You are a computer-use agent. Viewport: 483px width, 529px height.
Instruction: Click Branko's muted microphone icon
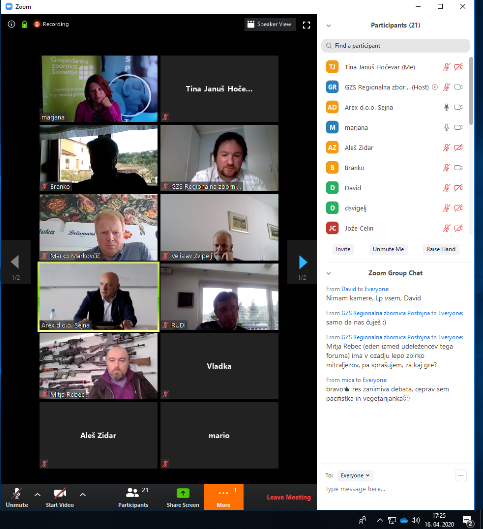pyautogui.click(x=446, y=168)
